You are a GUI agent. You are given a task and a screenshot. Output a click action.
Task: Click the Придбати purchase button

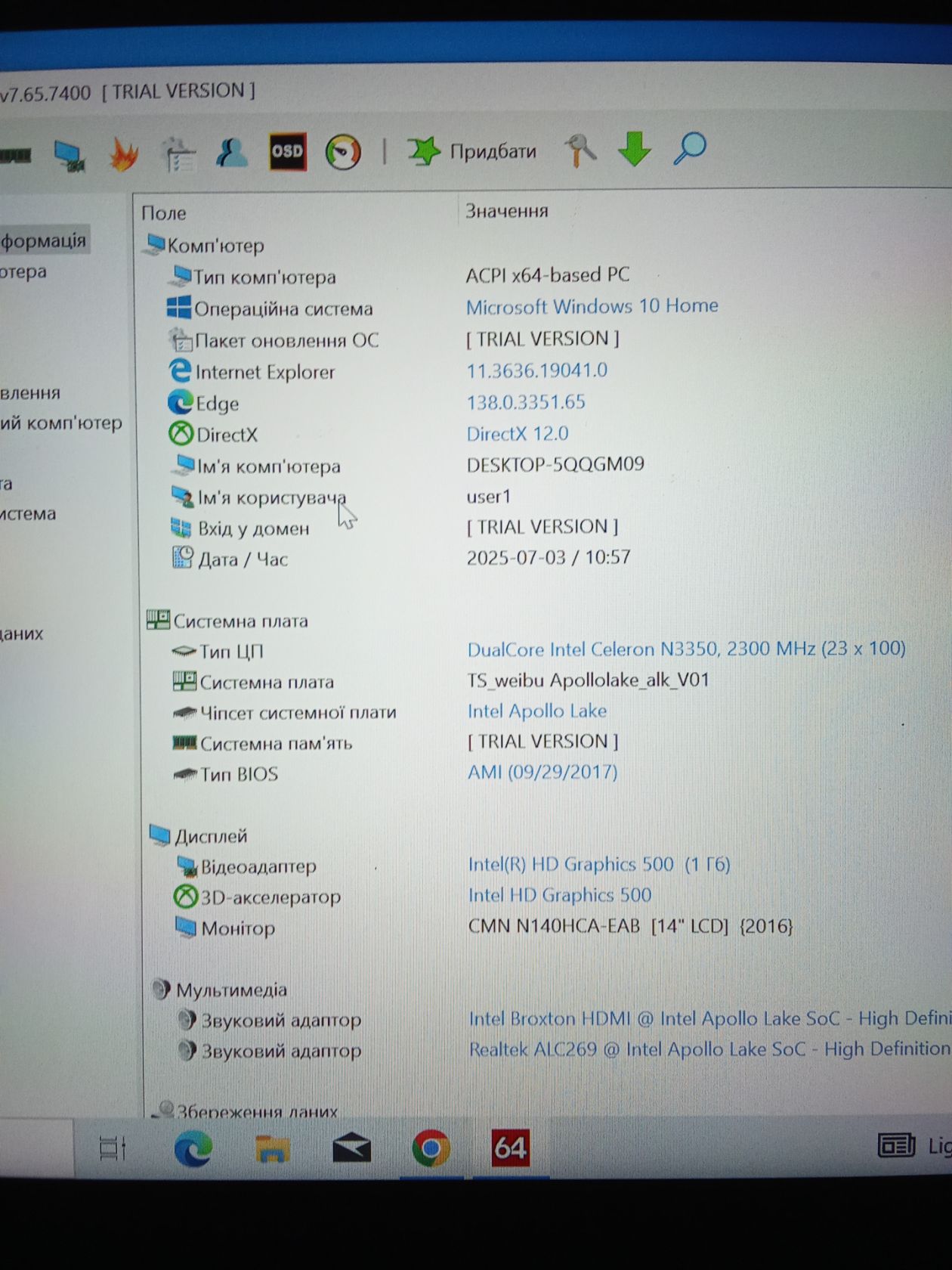(x=493, y=151)
